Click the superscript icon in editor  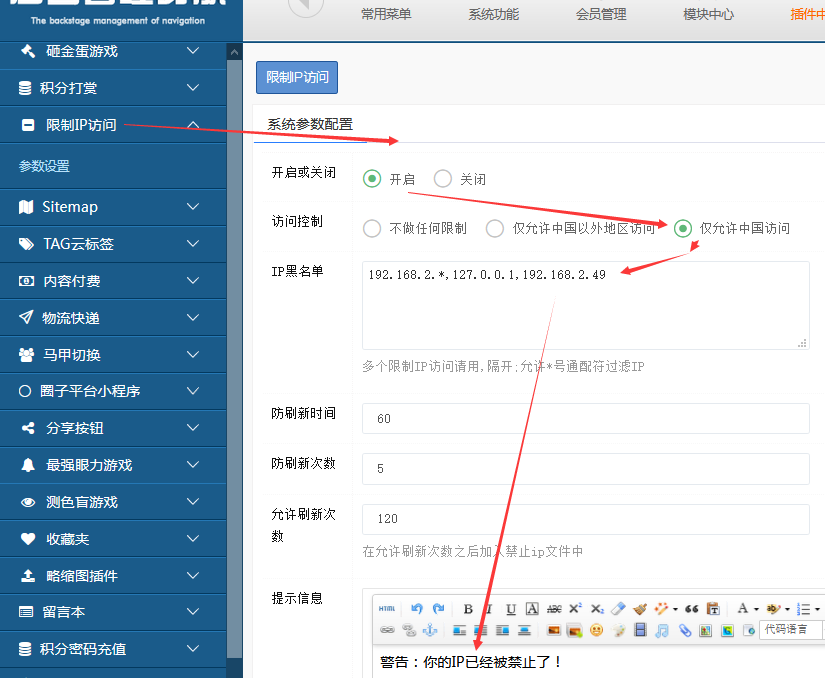point(575,609)
